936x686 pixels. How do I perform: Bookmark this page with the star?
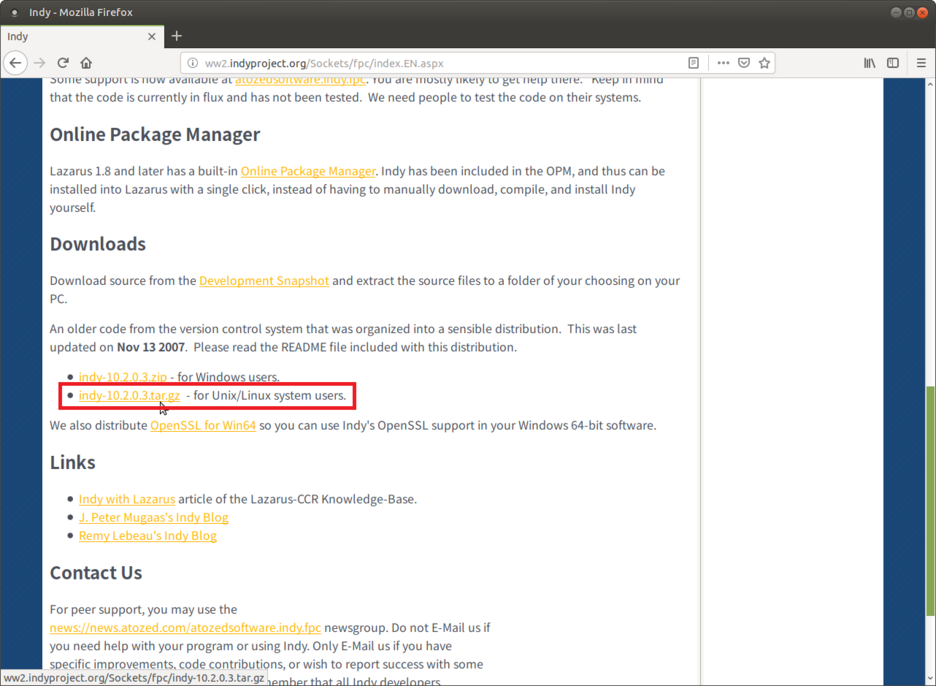point(764,63)
